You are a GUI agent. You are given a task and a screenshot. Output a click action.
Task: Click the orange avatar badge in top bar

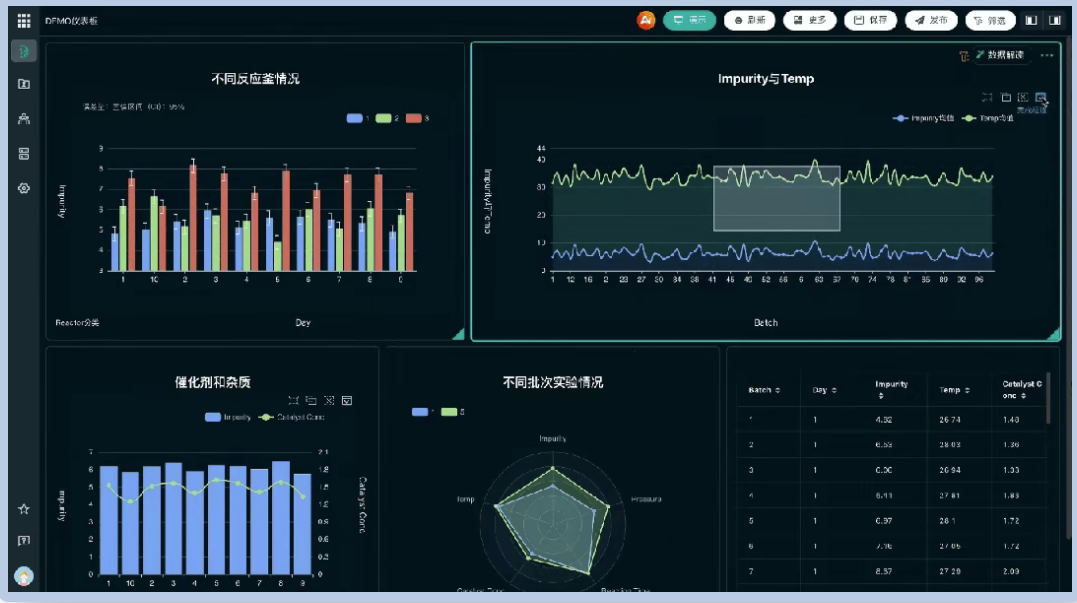click(646, 20)
